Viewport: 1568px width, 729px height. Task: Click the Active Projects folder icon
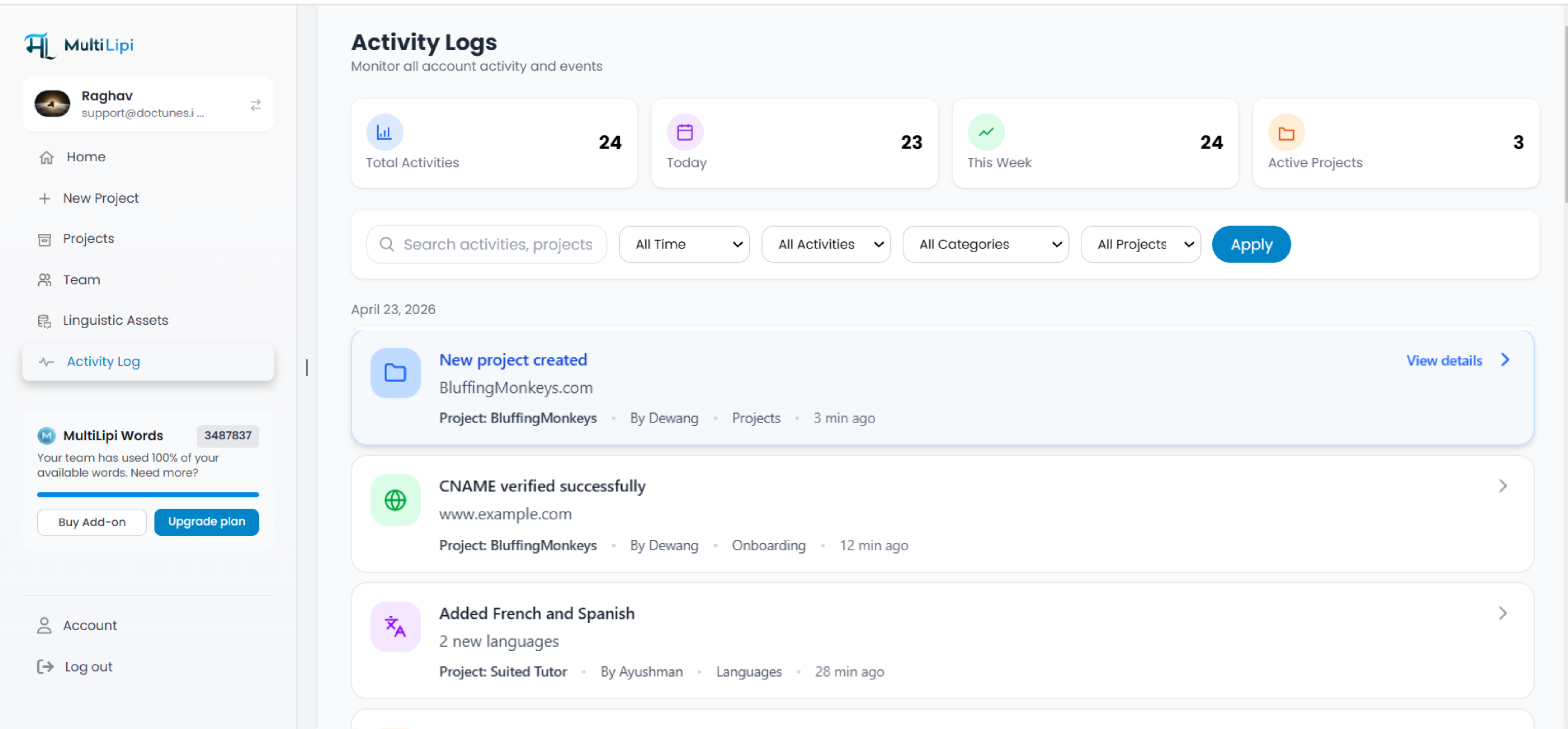click(1286, 132)
